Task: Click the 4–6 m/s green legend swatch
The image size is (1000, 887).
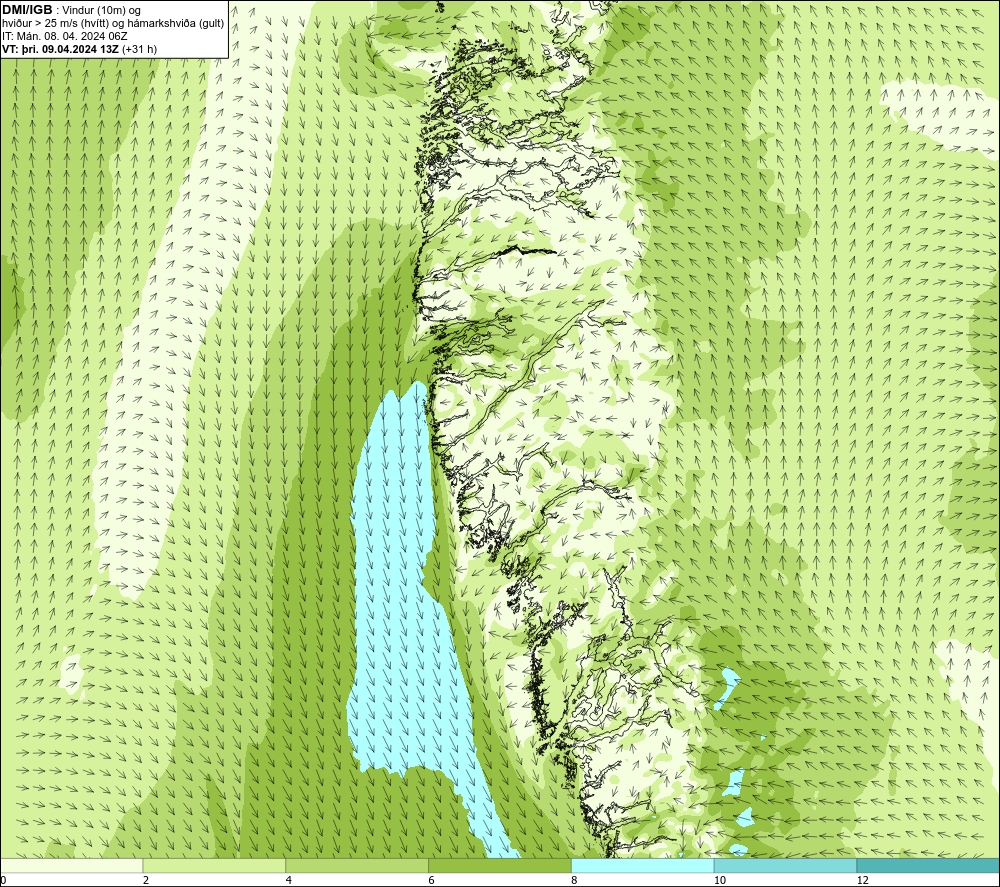Action: click(357, 865)
